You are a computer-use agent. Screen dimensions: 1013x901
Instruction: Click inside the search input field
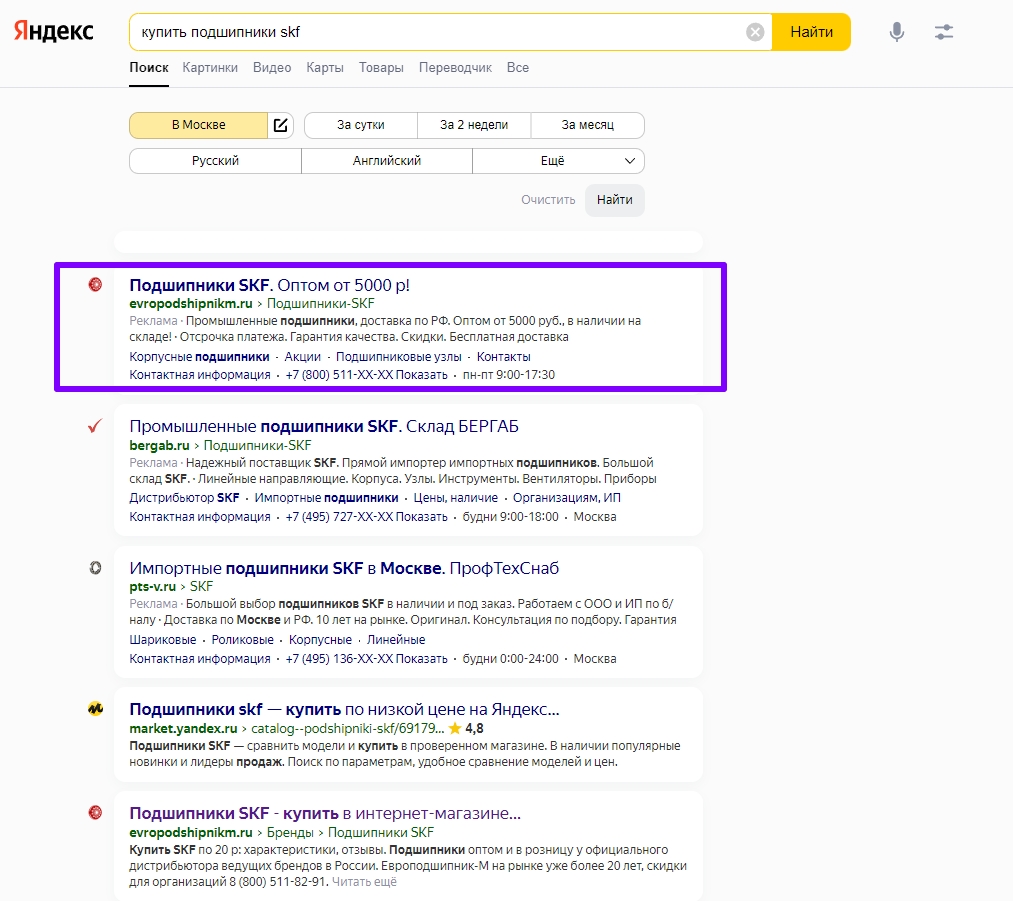point(440,32)
